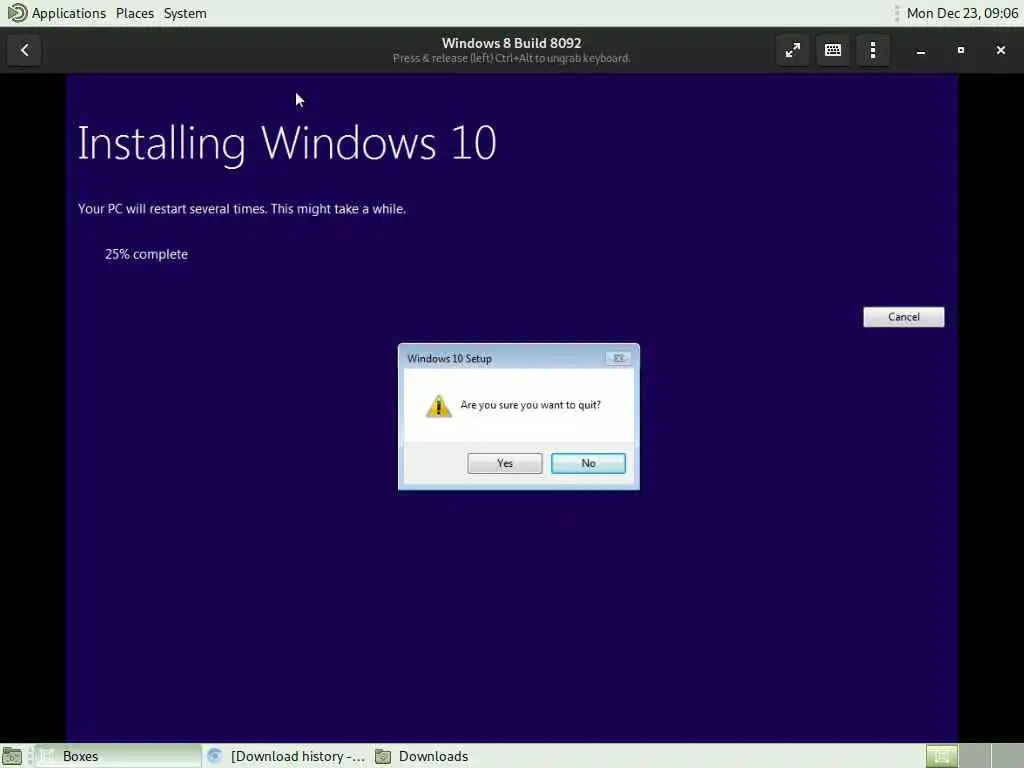Click the 'Installing Windows 10' heading
This screenshot has width=1024, height=768.
(287, 143)
